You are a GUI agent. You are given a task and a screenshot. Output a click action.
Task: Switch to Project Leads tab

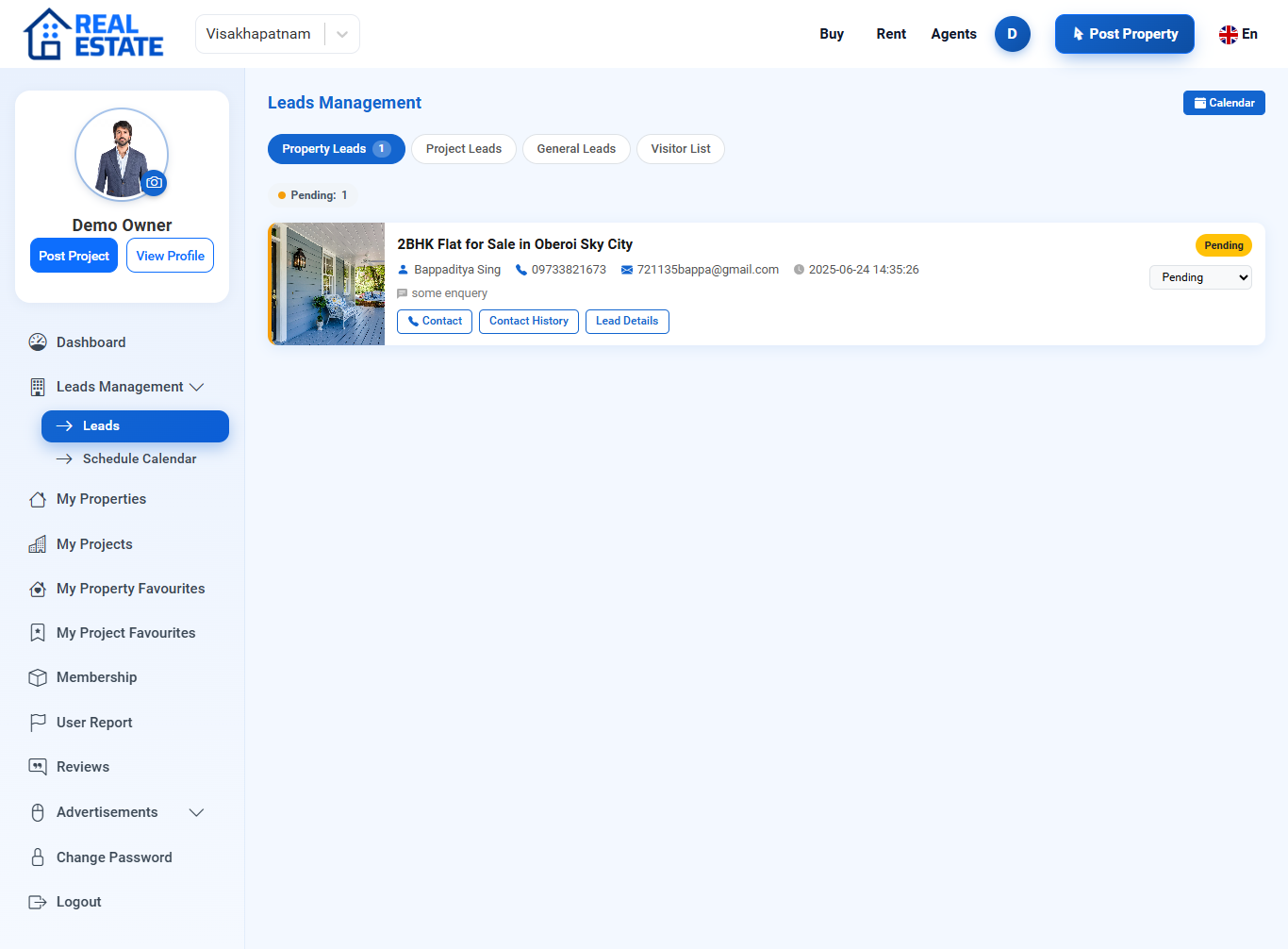(464, 149)
